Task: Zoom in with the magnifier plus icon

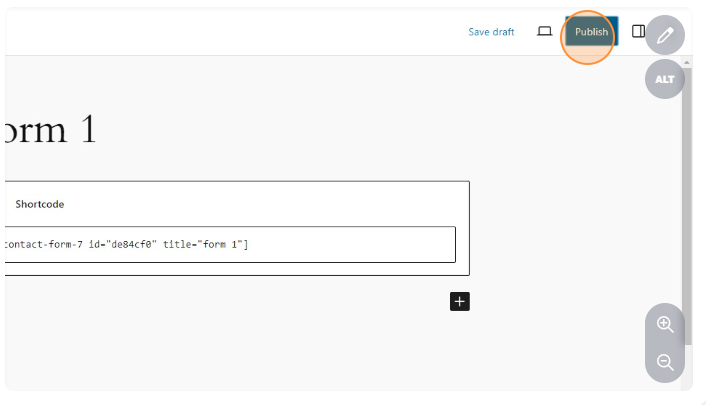Action: 665,324
